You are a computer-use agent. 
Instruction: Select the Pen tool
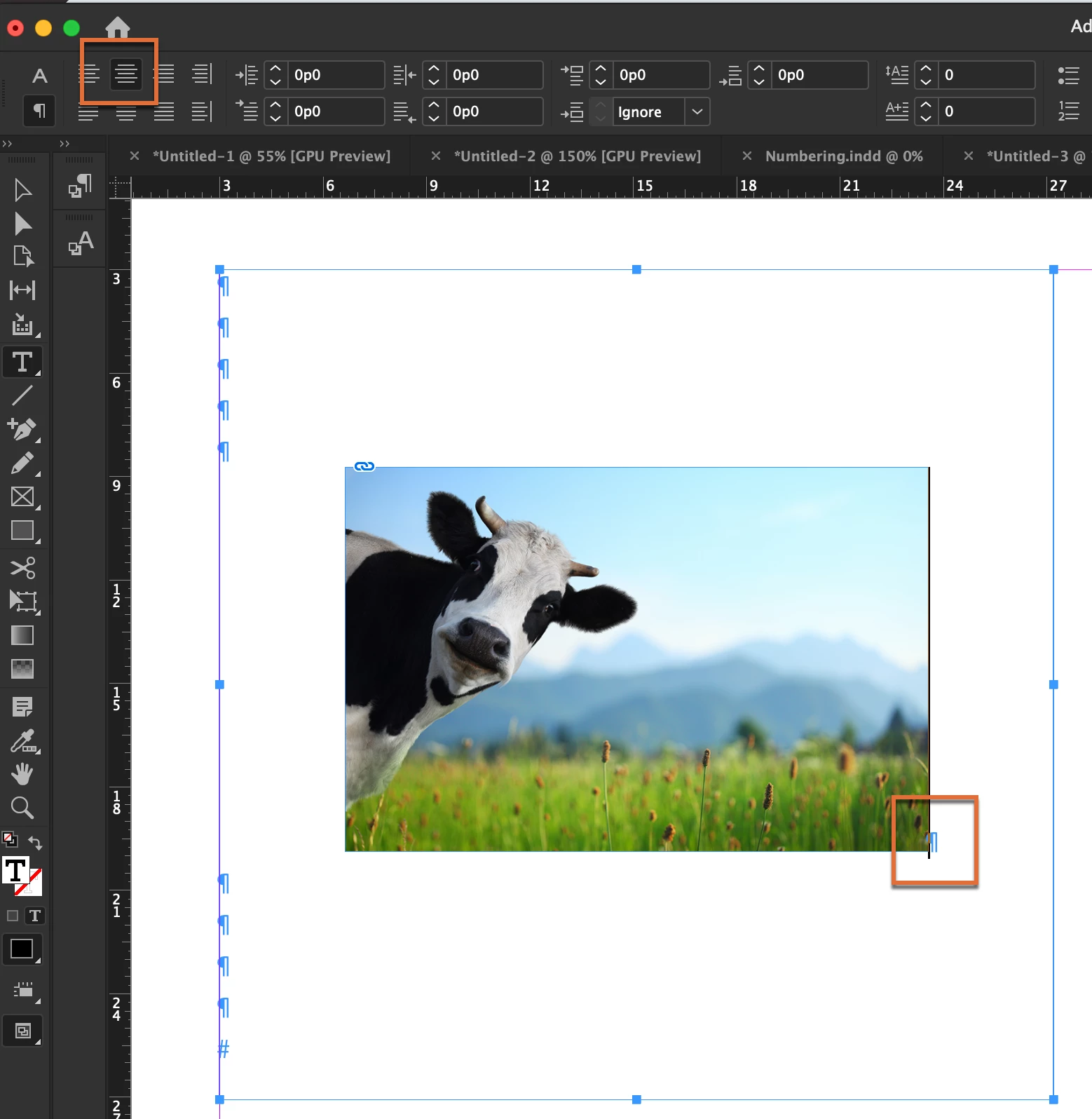coord(22,429)
